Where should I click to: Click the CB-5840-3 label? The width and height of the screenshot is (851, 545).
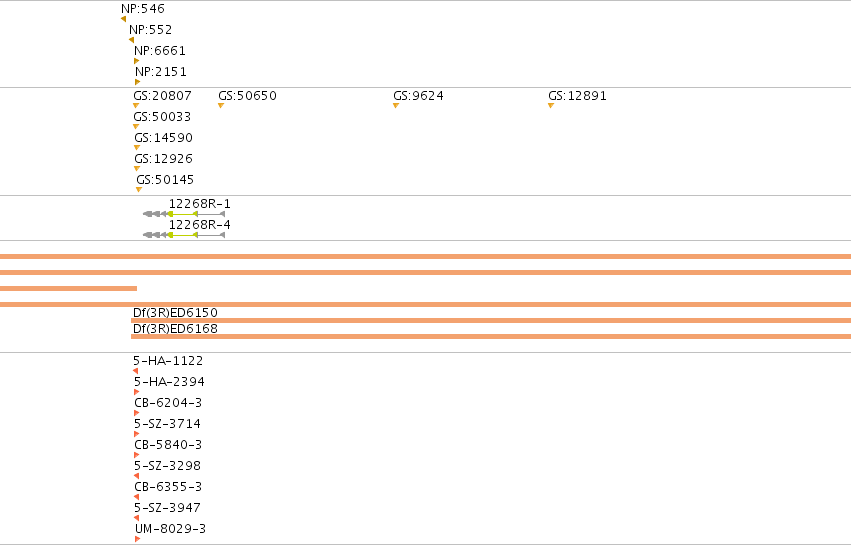(168, 445)
